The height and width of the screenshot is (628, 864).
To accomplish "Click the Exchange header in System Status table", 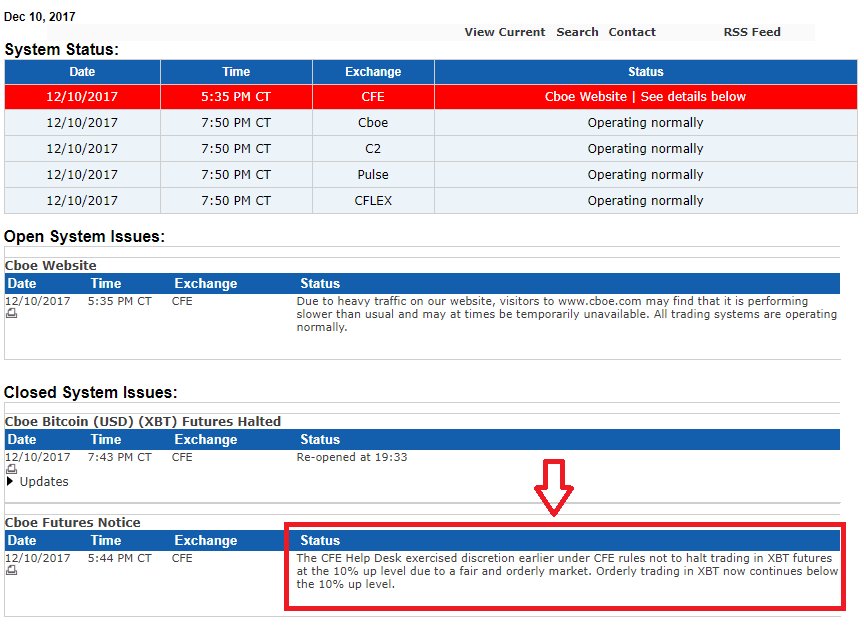I will click(373, 72).
